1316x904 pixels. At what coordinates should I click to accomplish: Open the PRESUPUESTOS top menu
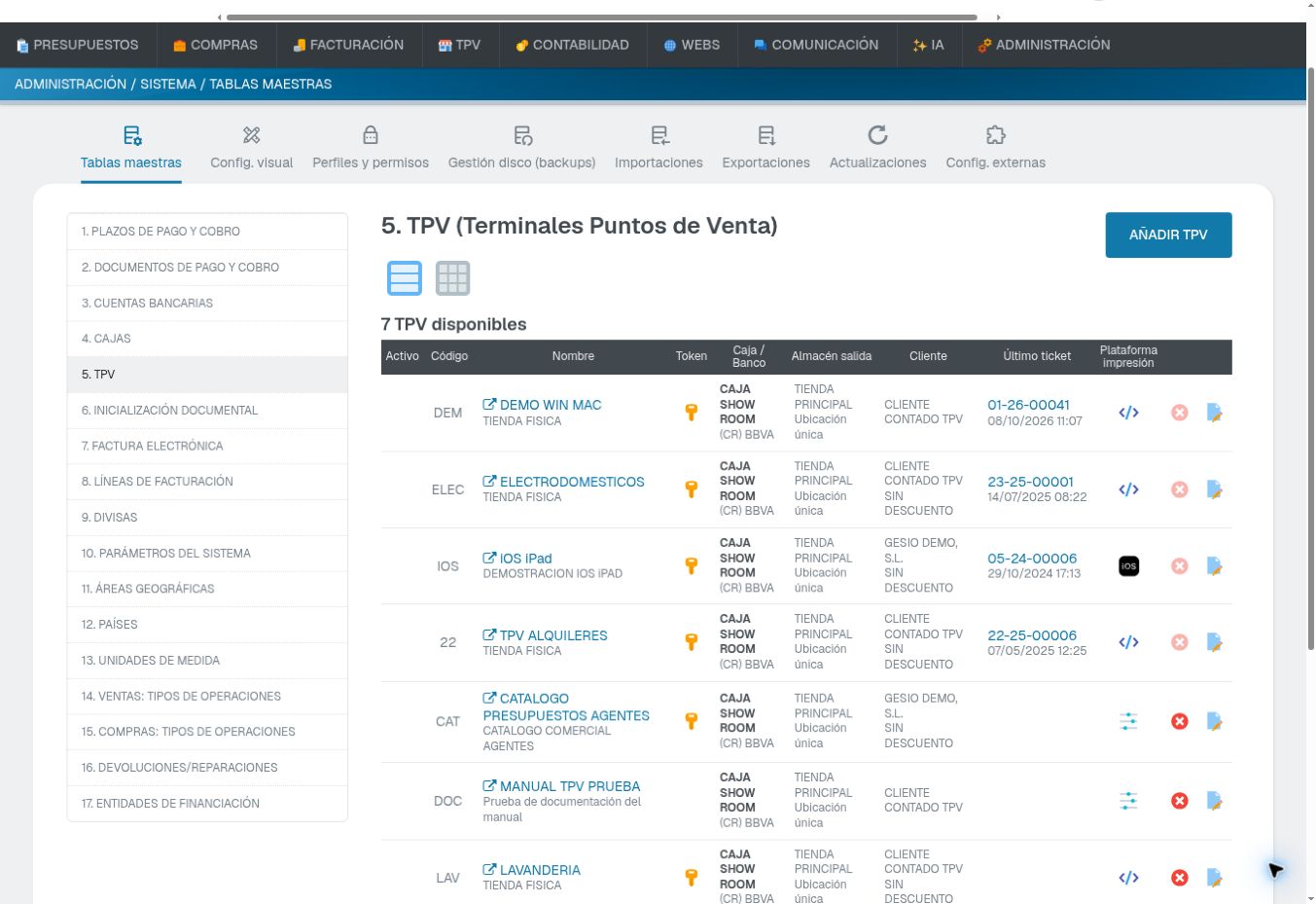coord(78,45)
